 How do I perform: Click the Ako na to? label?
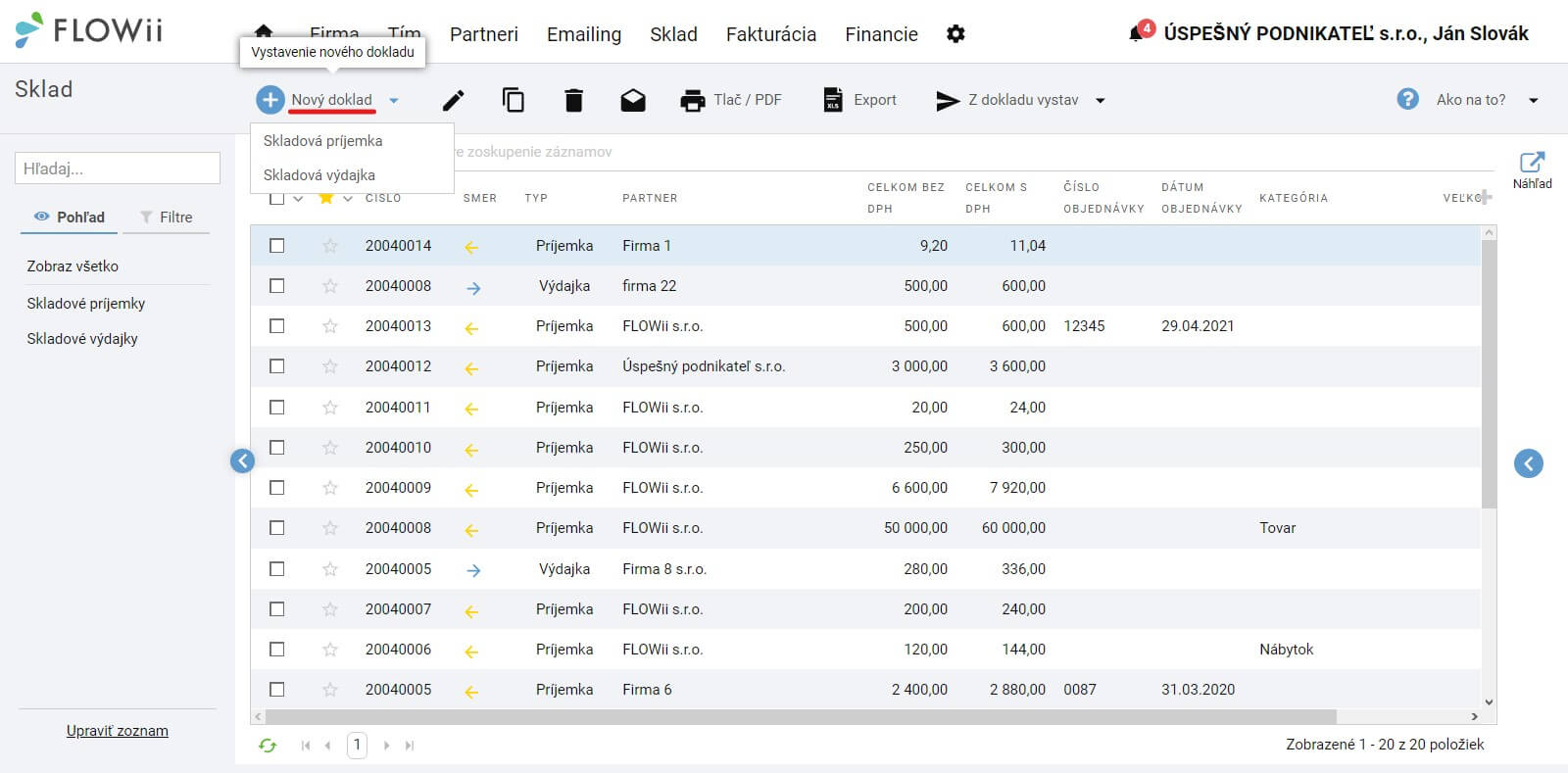1471,100
